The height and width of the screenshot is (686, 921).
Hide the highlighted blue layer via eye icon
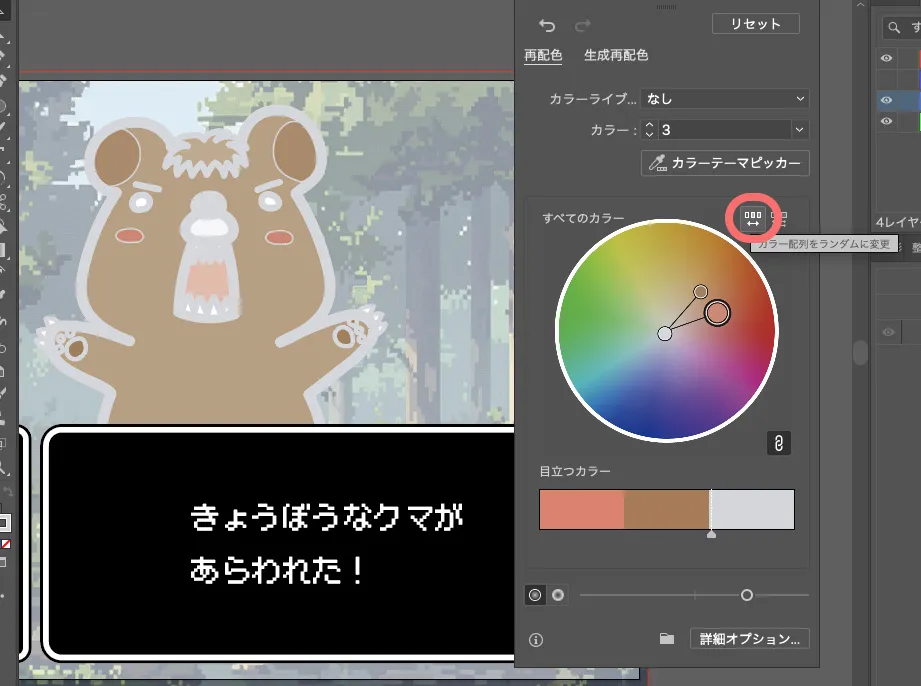tap(886, 100)
